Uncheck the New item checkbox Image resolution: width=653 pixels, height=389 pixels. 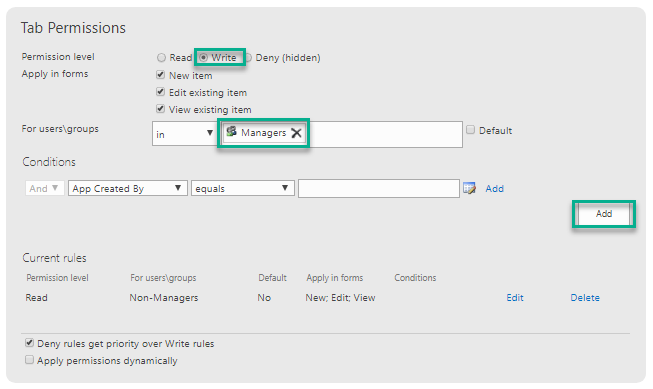(160, 75)
